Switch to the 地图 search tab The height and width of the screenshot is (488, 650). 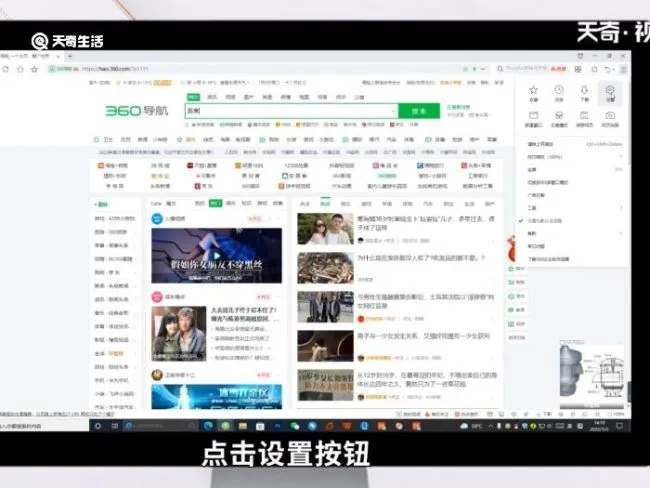pos(304,97)
